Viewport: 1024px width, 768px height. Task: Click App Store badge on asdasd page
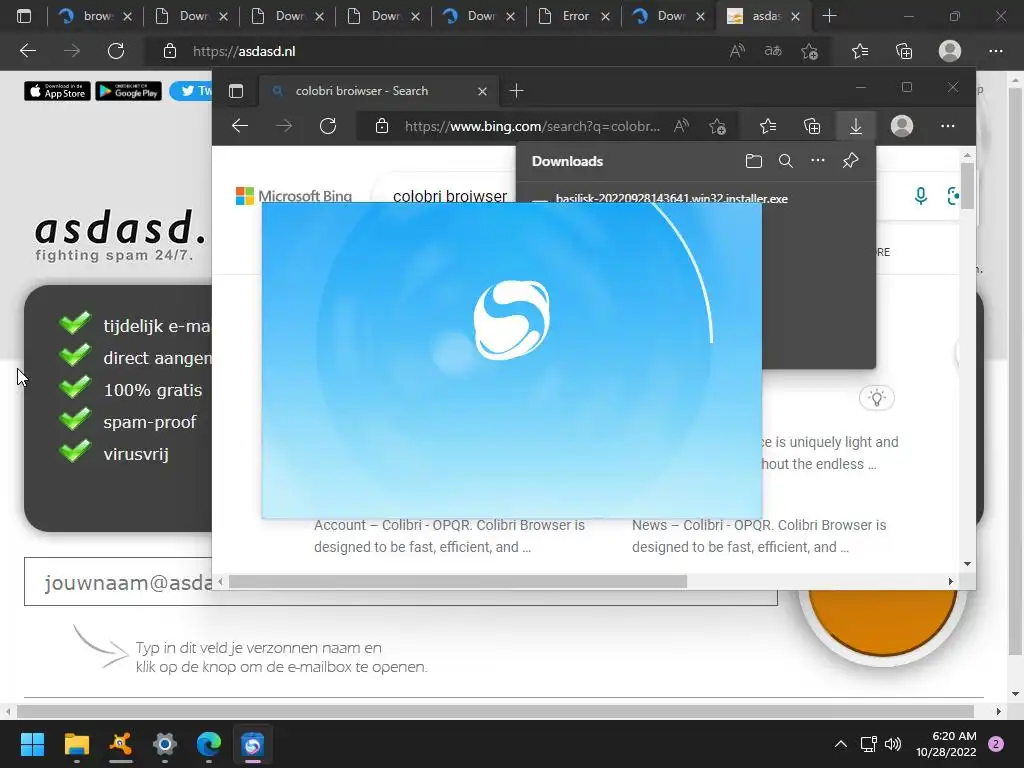(x=57, y=91)
